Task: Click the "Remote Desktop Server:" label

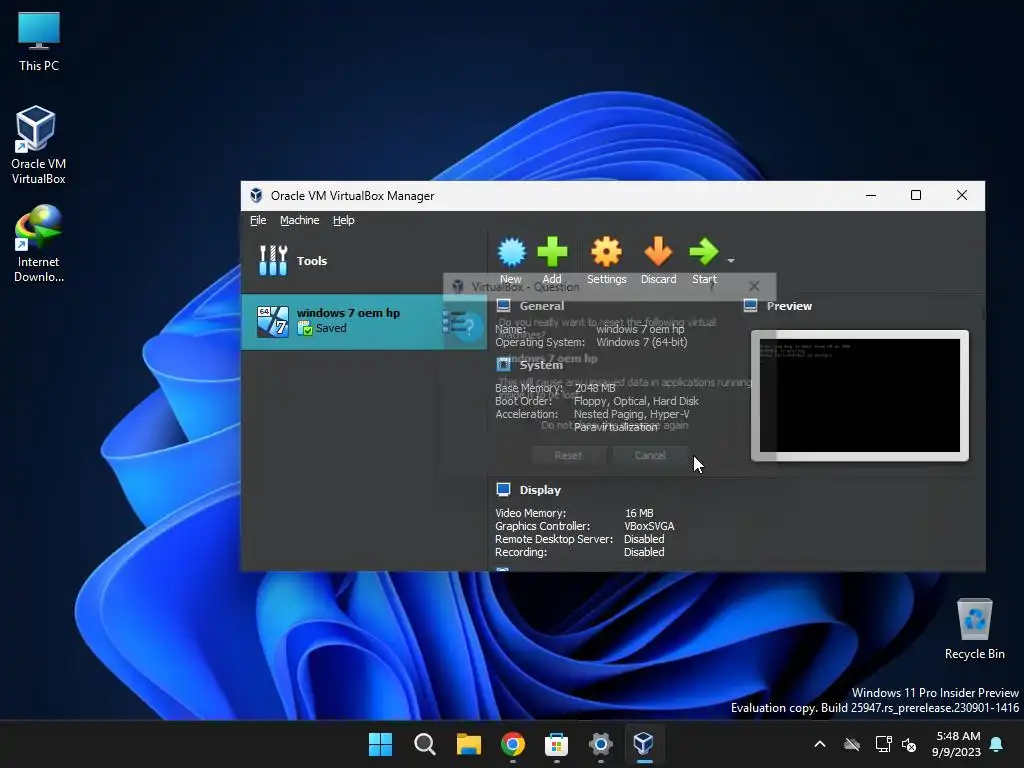Action: pyautogui.click(x=554, y=539)
